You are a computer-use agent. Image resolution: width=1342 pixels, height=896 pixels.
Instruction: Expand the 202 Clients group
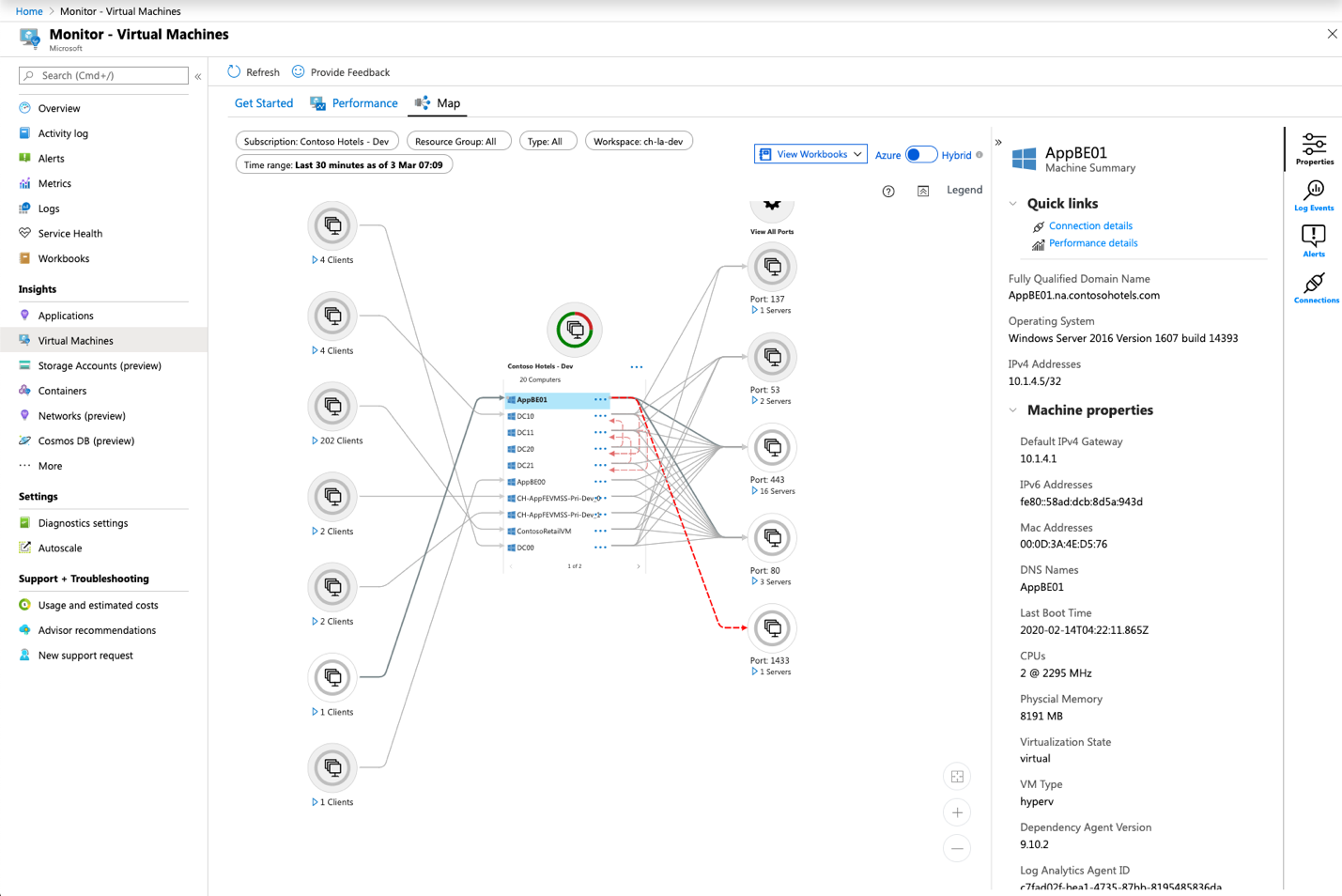pos(315,440)
